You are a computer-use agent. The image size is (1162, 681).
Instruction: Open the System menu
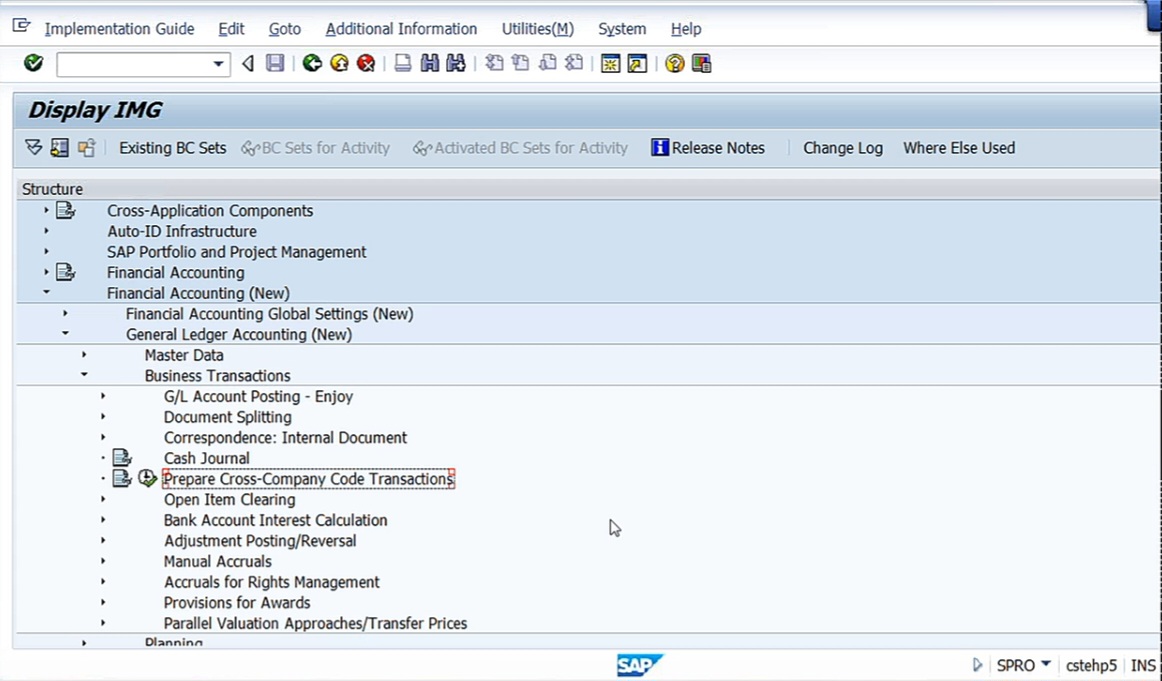click(x=622, y=29)
